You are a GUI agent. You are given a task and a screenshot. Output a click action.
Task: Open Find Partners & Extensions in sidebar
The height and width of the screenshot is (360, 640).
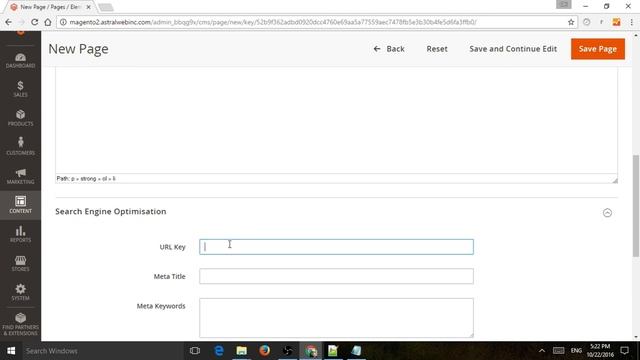click(20, 324)
